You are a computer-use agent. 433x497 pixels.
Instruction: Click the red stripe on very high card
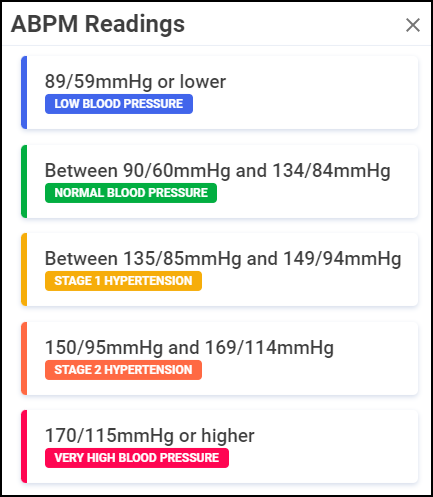(x=24, y=446)
